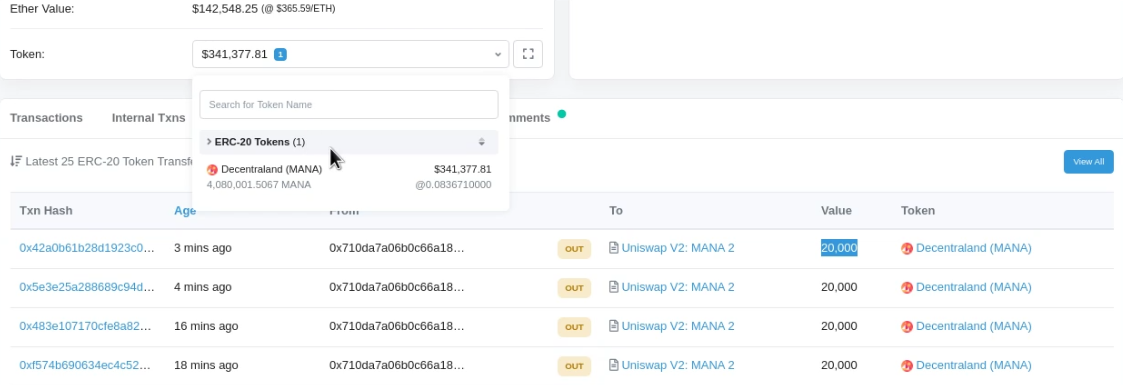Open transaction hash 0xf574b690634ec4c52
Screen dimensions: 1123x385
(x=85, y=365)
